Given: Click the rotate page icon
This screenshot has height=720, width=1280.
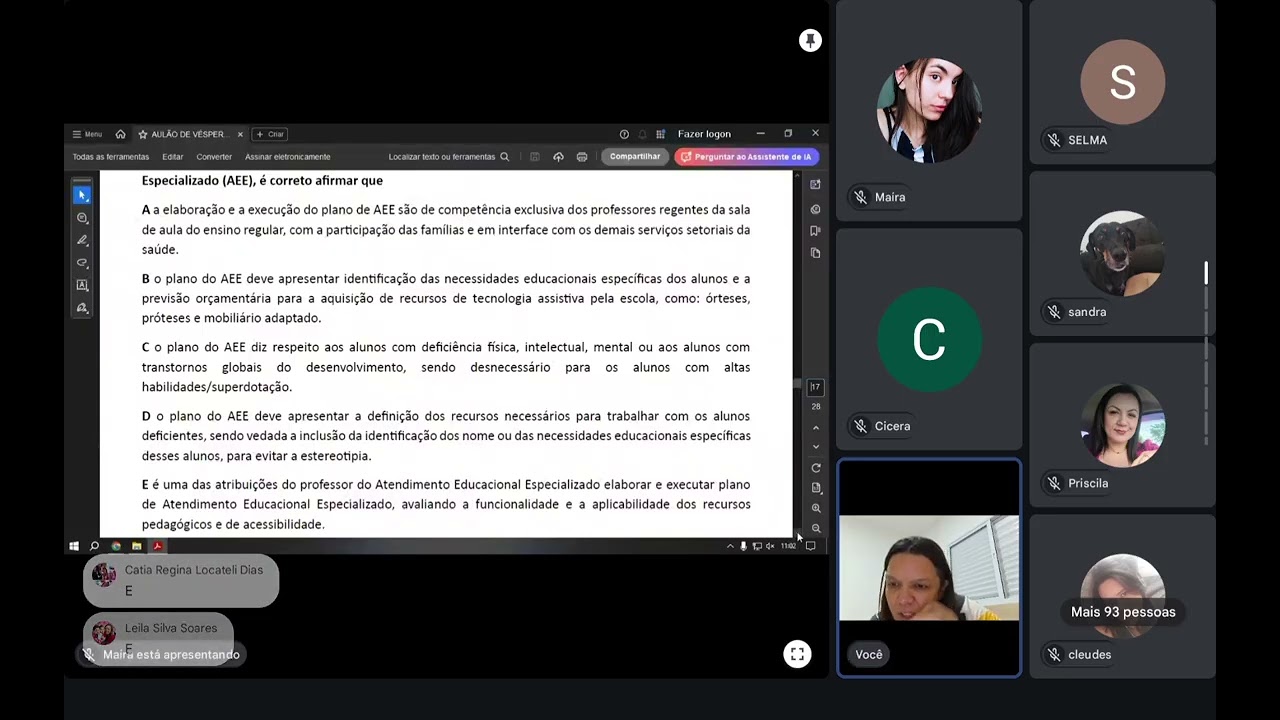Looking at the screenshot, I should click(816, 468).
